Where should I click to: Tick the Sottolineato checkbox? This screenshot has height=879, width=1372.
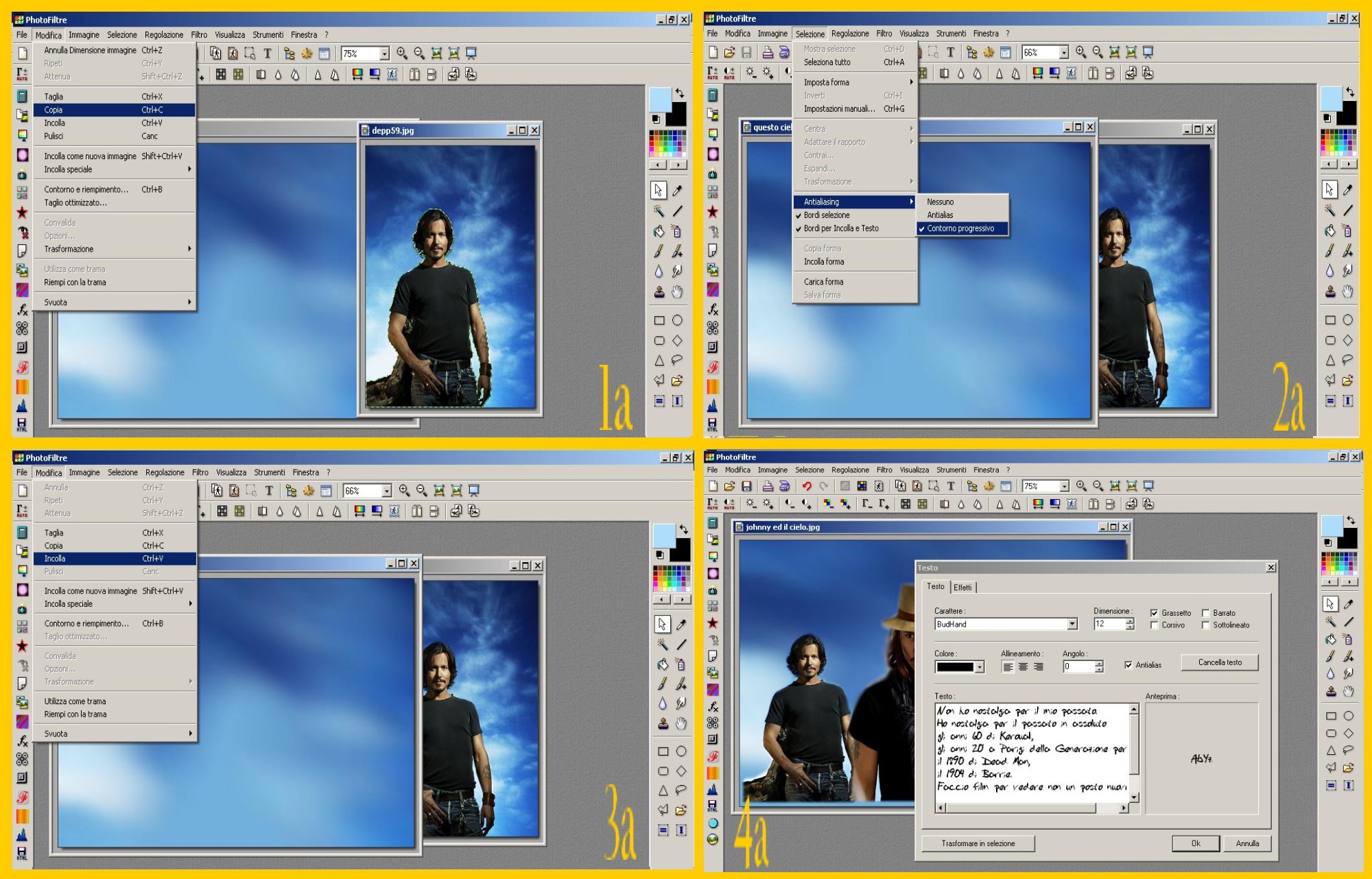(1205, 625)
